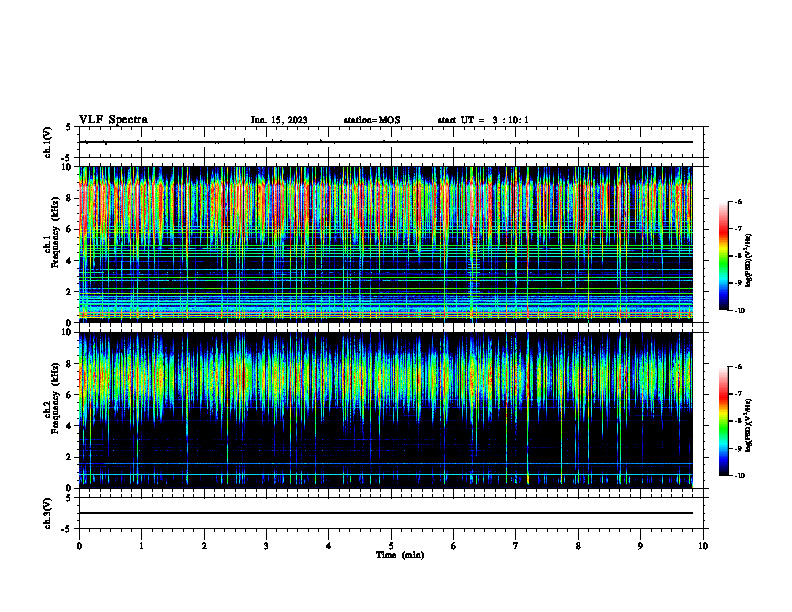
Task: Click time axis tick label "9" minutes
Action: 640,546
